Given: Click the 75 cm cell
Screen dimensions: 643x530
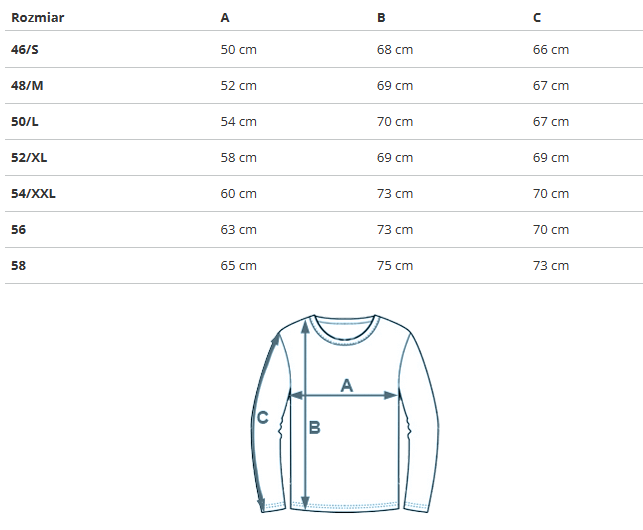Looking at the screenshot, I should 395,265.
